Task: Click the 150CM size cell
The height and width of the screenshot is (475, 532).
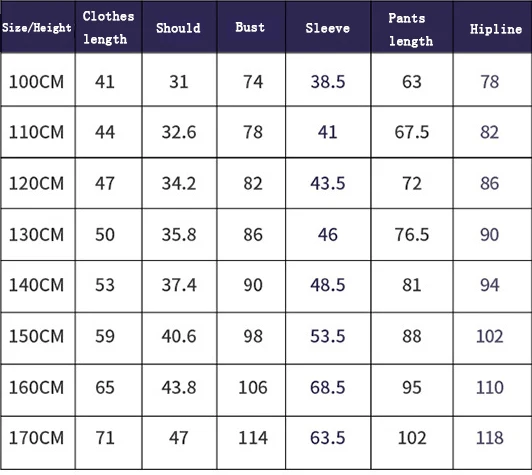Action: (36, 337)
